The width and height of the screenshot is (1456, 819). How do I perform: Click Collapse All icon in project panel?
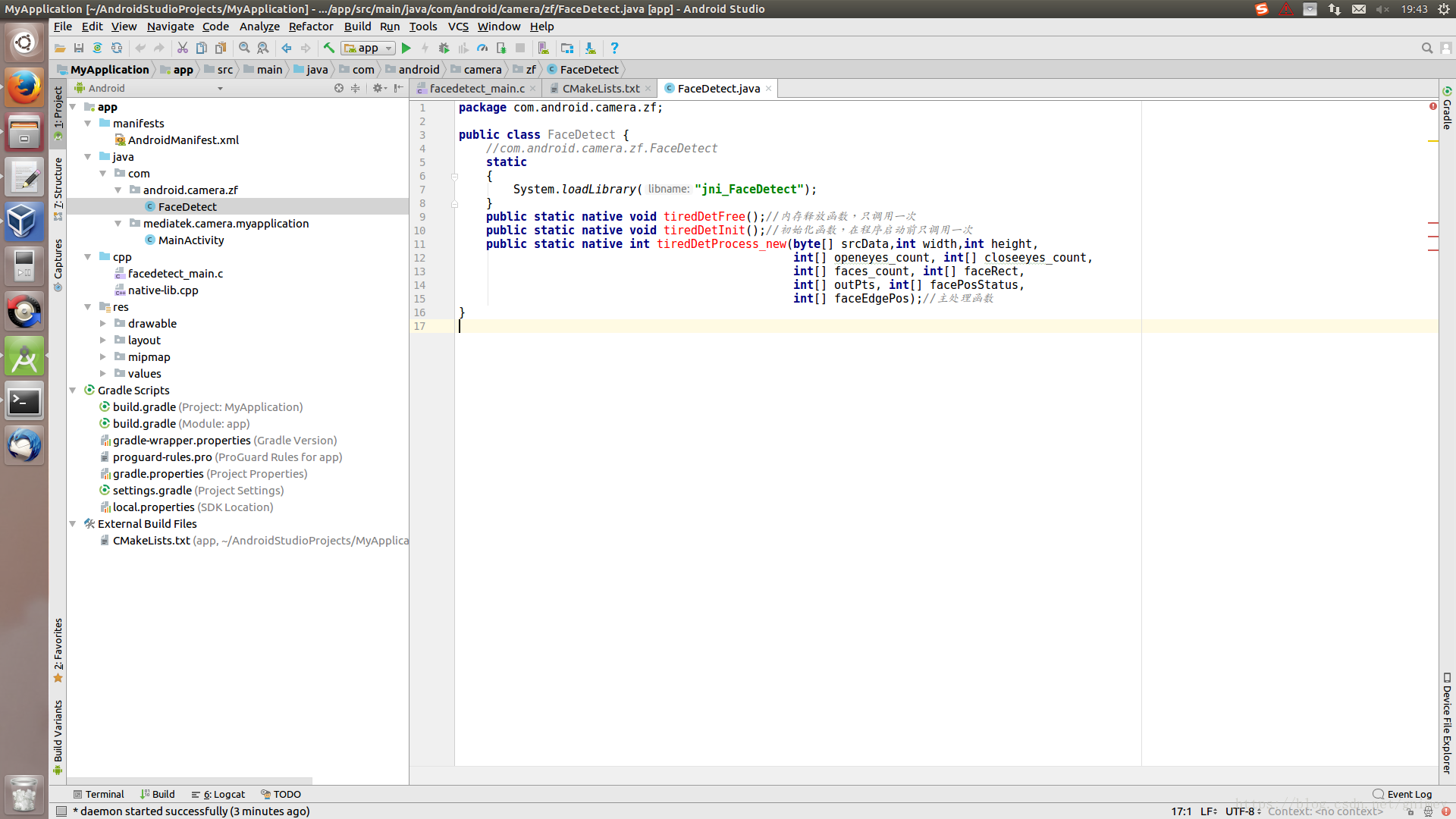pos(355,88)
